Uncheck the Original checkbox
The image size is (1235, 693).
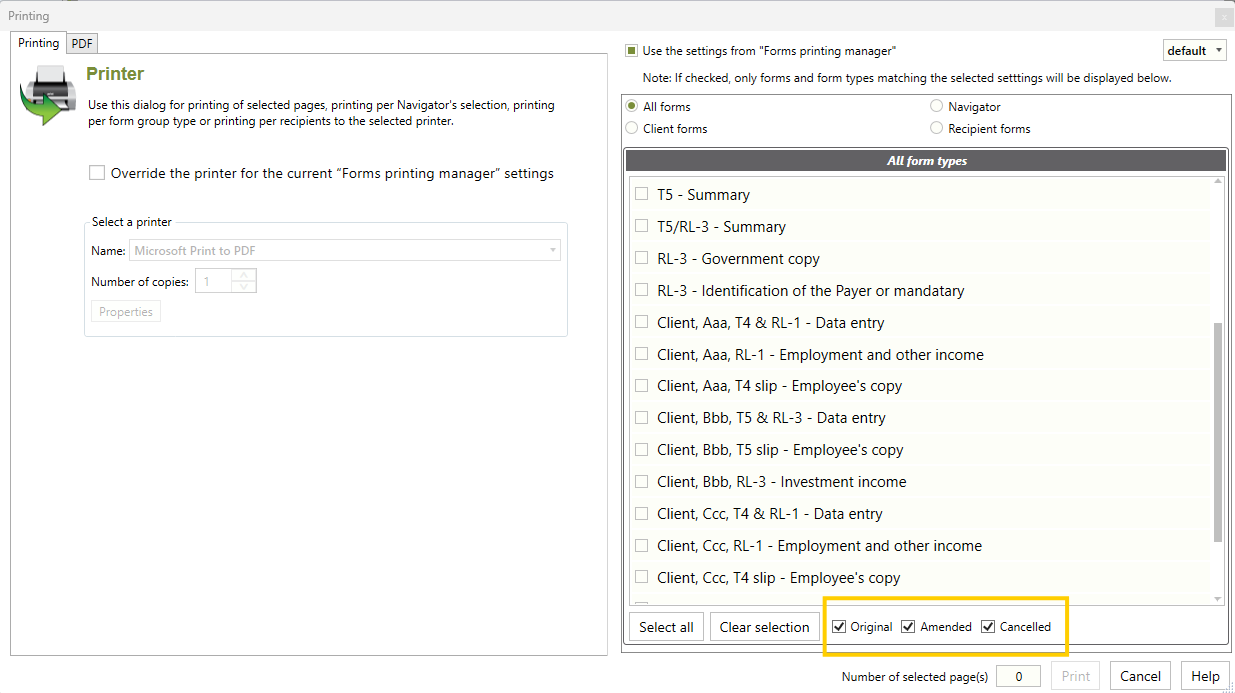point(839,627)
